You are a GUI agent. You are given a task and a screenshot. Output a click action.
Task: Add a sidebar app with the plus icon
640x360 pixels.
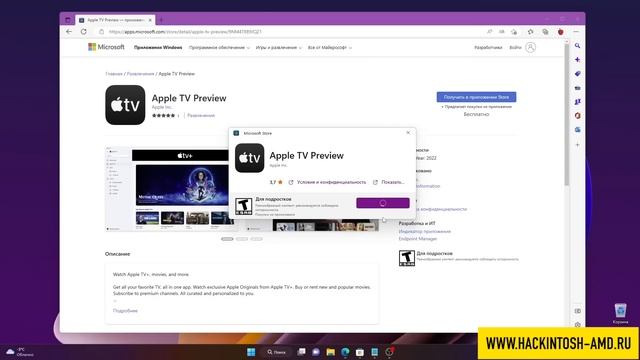578,144
